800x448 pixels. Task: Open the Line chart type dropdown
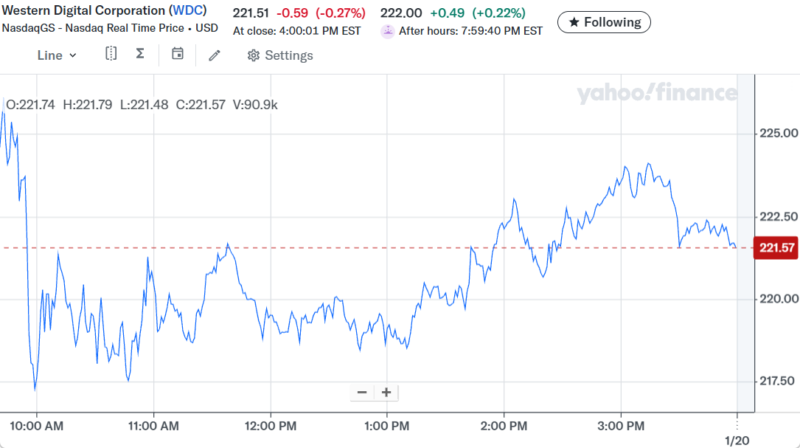(56, 55)
